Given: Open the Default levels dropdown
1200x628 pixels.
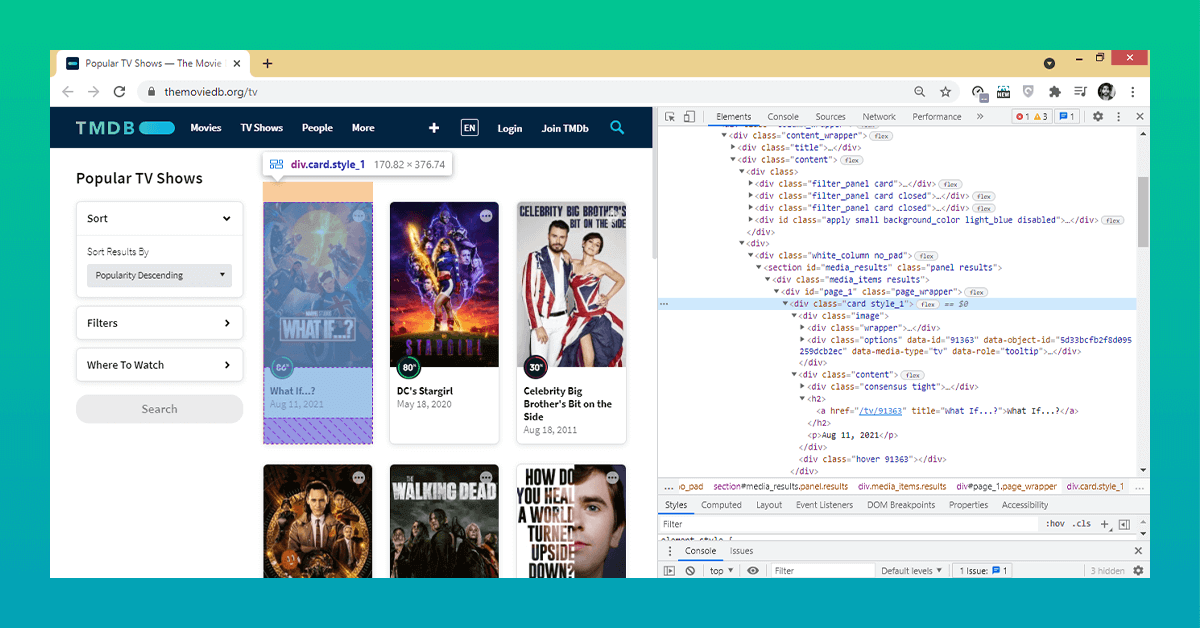Looking at the screenshot, I should (x=911, y=571).
